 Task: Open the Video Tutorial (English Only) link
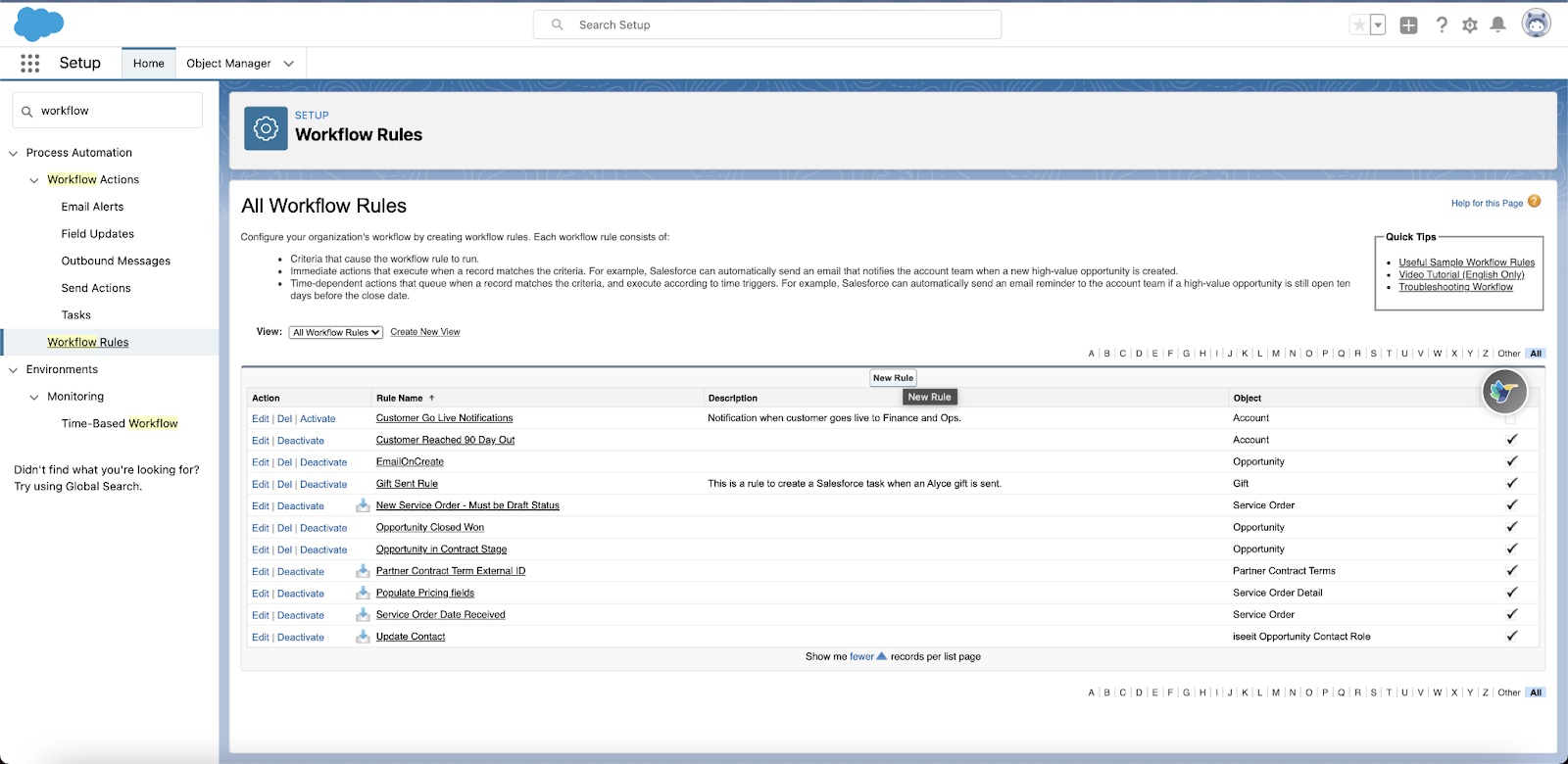1461,274
